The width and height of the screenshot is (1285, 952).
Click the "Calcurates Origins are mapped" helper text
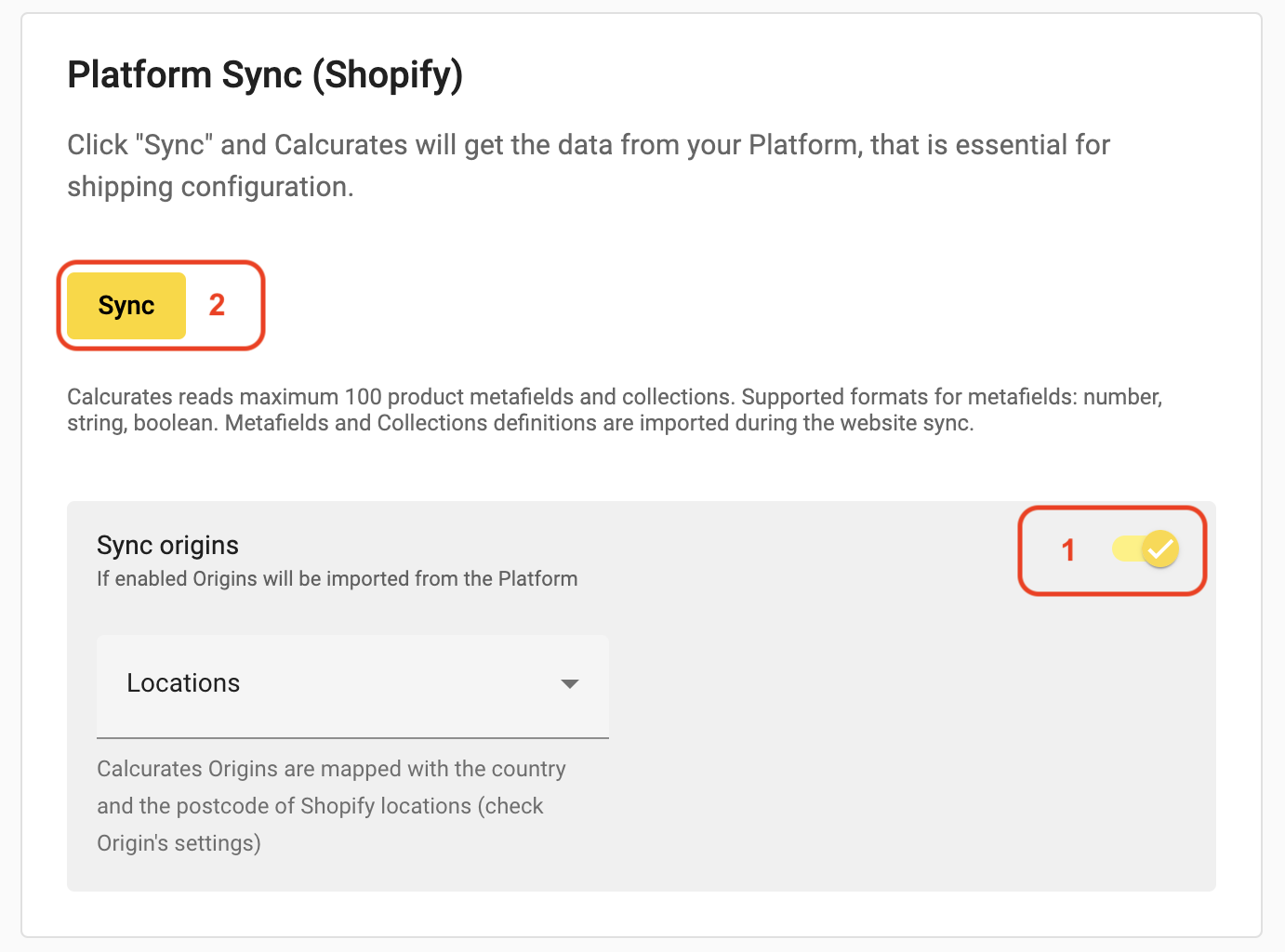point(331,806)
